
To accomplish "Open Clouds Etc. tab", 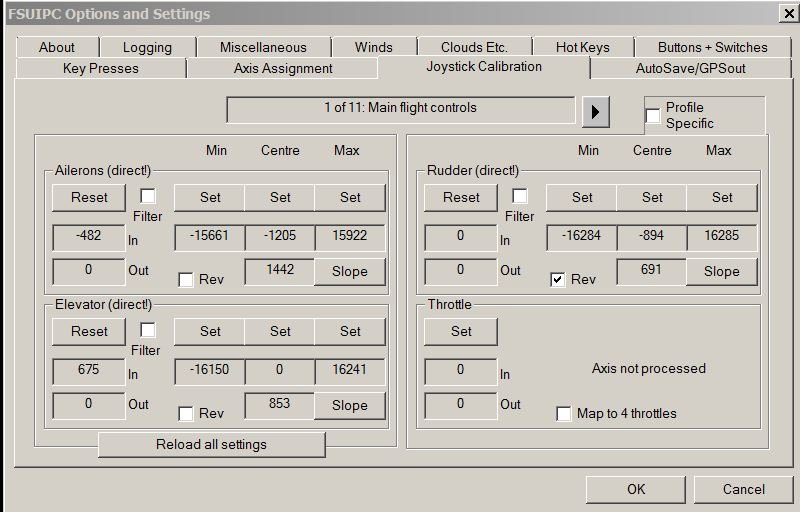I will pos(474,47).
